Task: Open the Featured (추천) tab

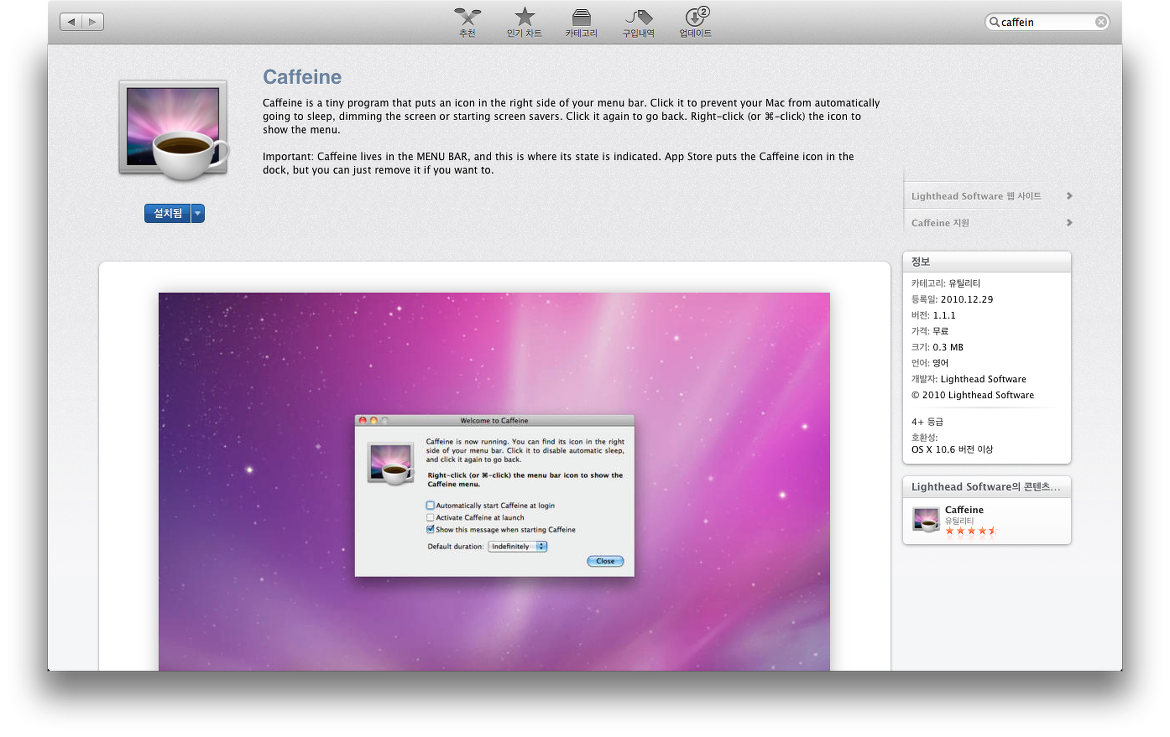Action: click(x=468, y=22)
